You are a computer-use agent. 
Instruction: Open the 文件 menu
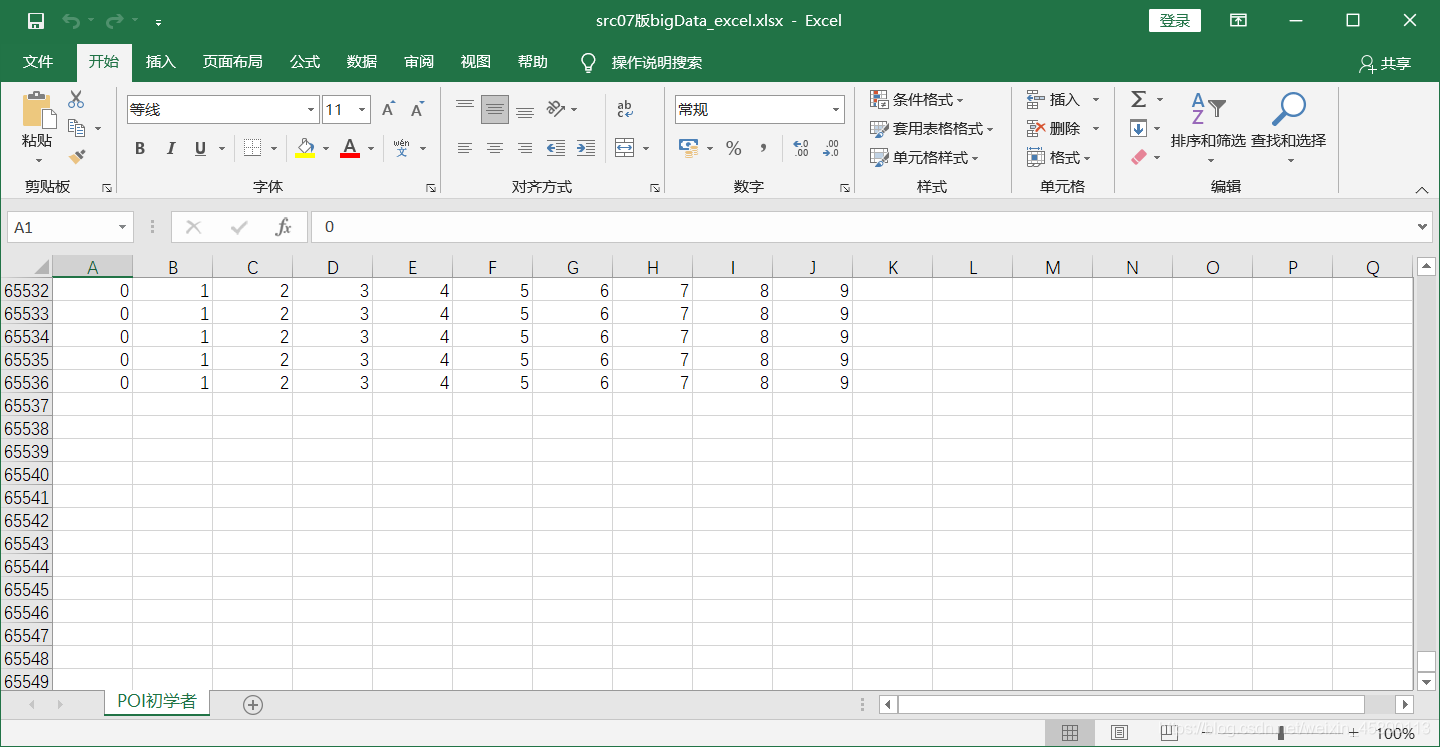pyautogui.click(x=38, y=62)
